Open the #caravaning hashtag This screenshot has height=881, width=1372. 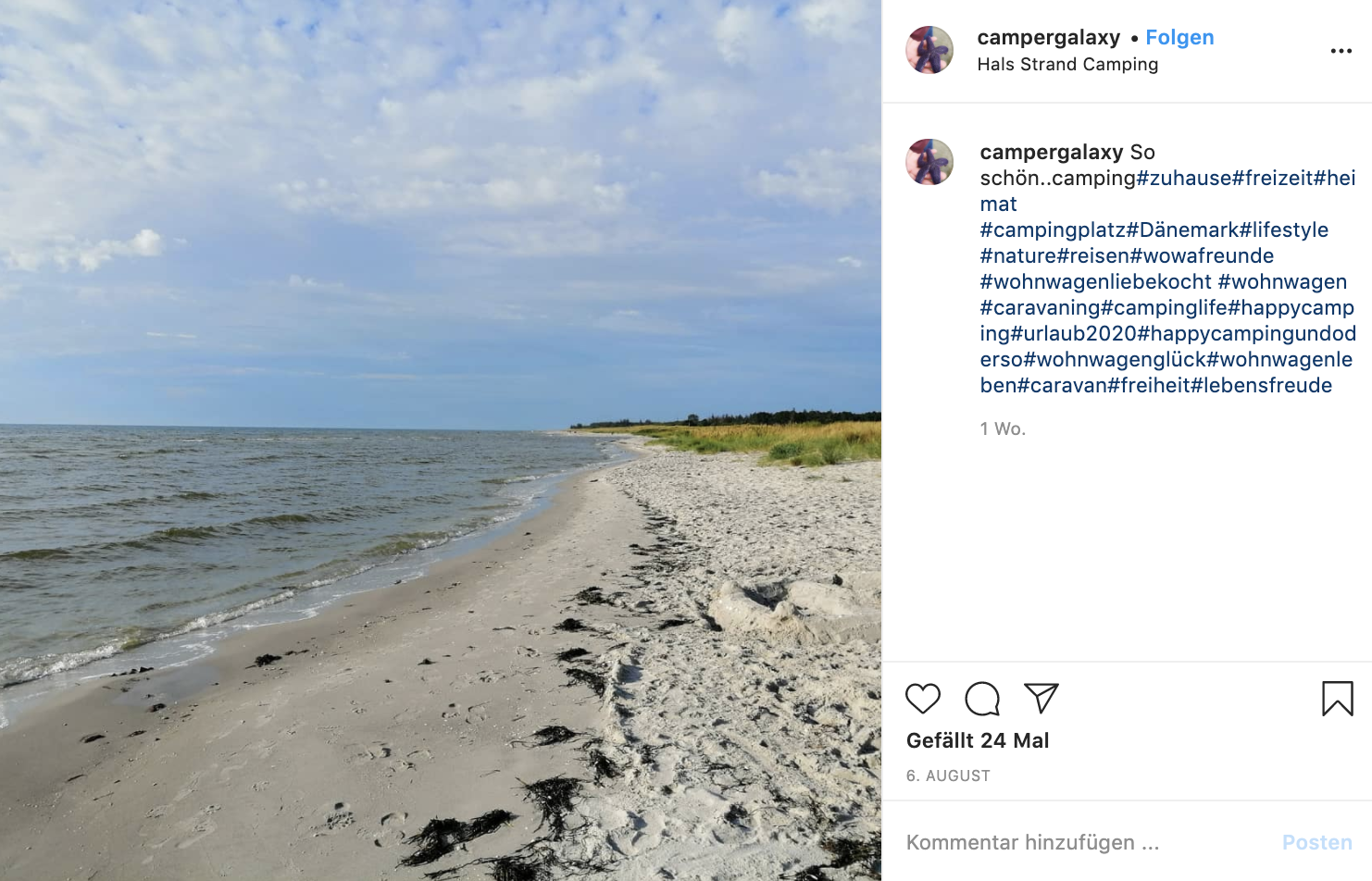[x=1040, y=307]
